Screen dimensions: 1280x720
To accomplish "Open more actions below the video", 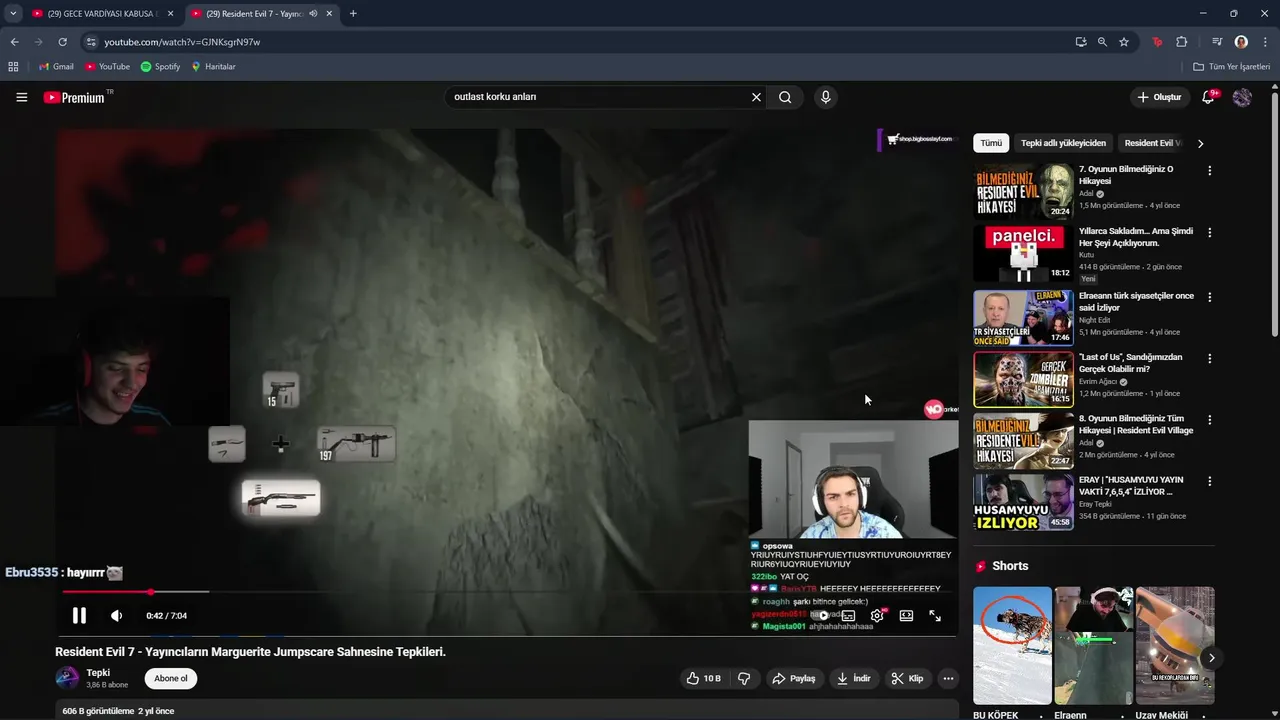I will (x=948, y=678).
